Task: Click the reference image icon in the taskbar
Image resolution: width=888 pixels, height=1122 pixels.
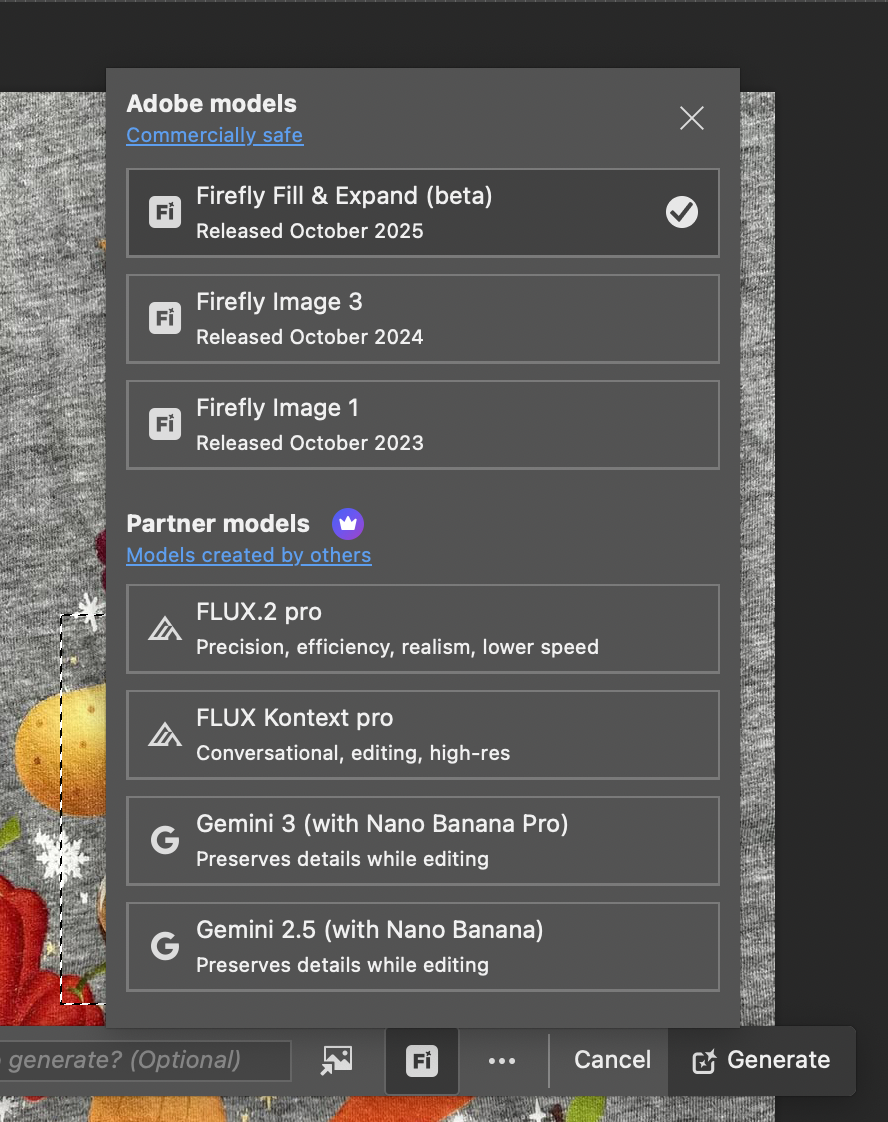Action: click(x=336, y=1060)
